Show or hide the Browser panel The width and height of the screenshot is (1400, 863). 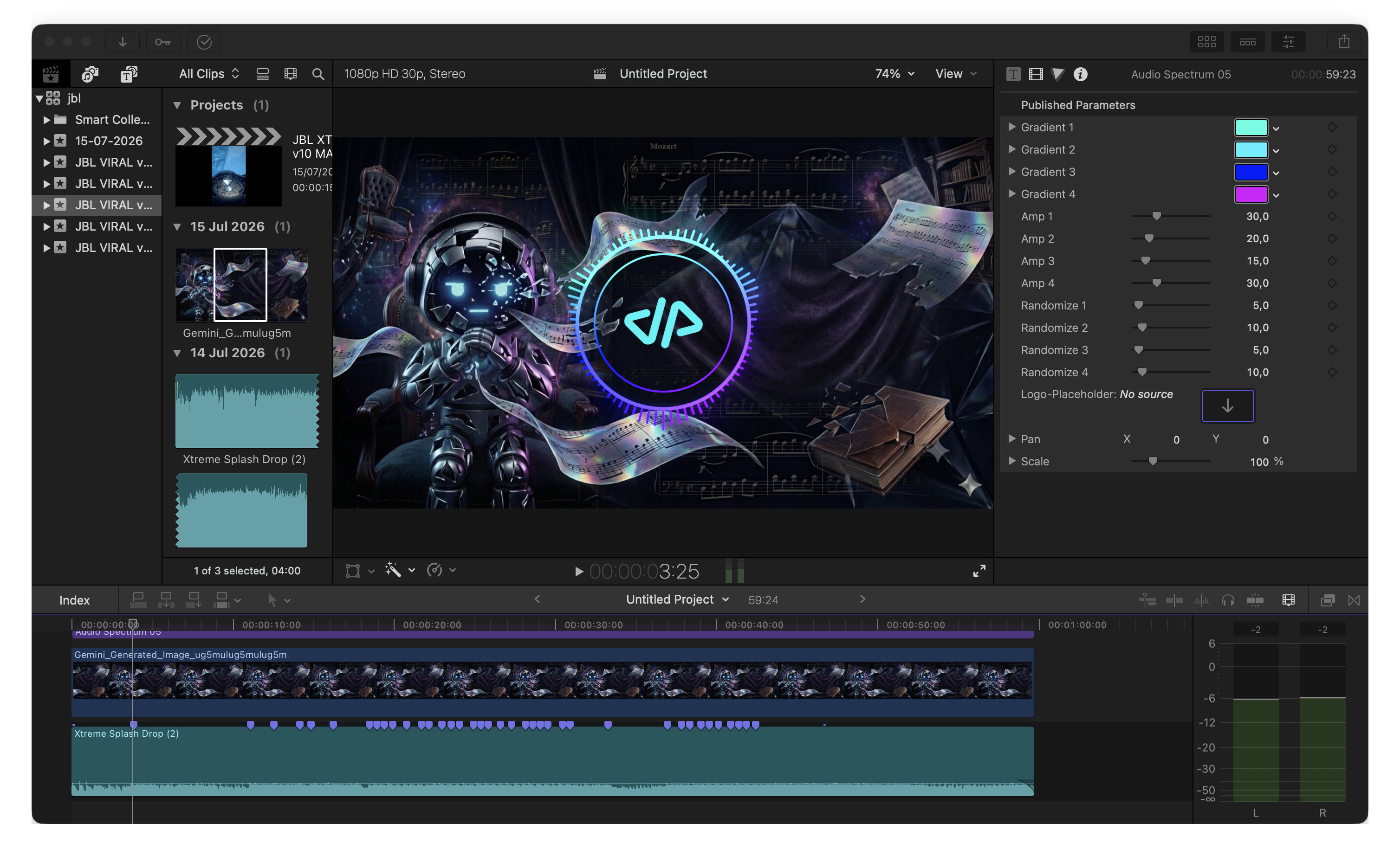point(1206,42)
